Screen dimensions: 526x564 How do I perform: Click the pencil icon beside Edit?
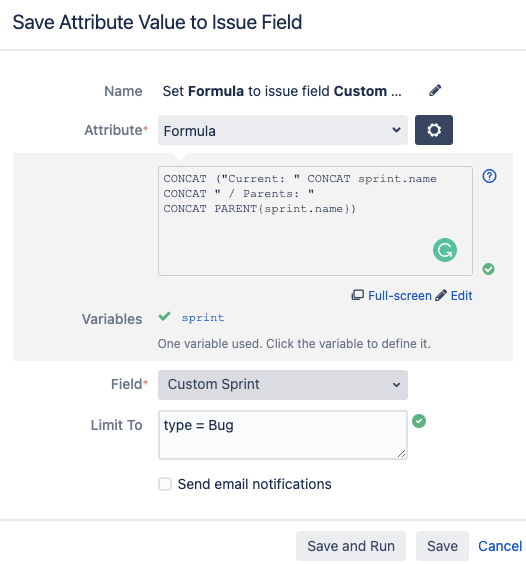click(441, 295)
